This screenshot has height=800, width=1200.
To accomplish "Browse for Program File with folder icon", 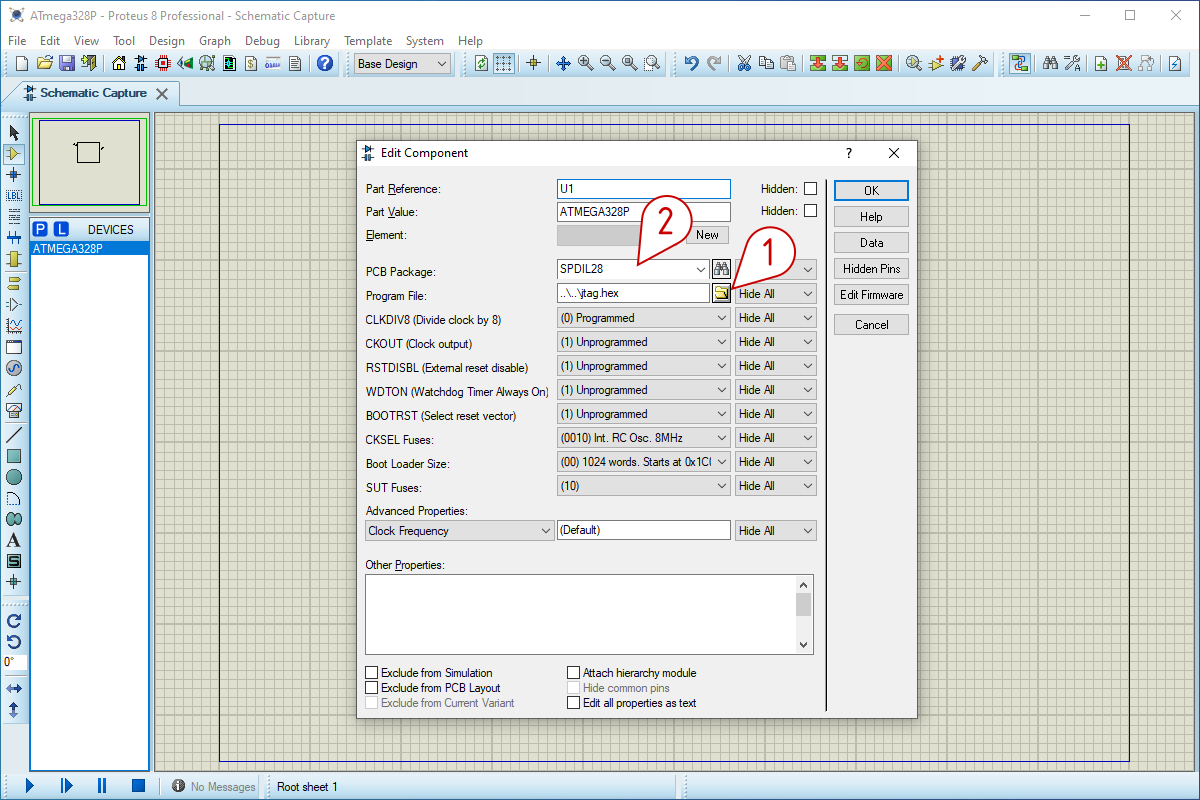I will click(721, 293).
